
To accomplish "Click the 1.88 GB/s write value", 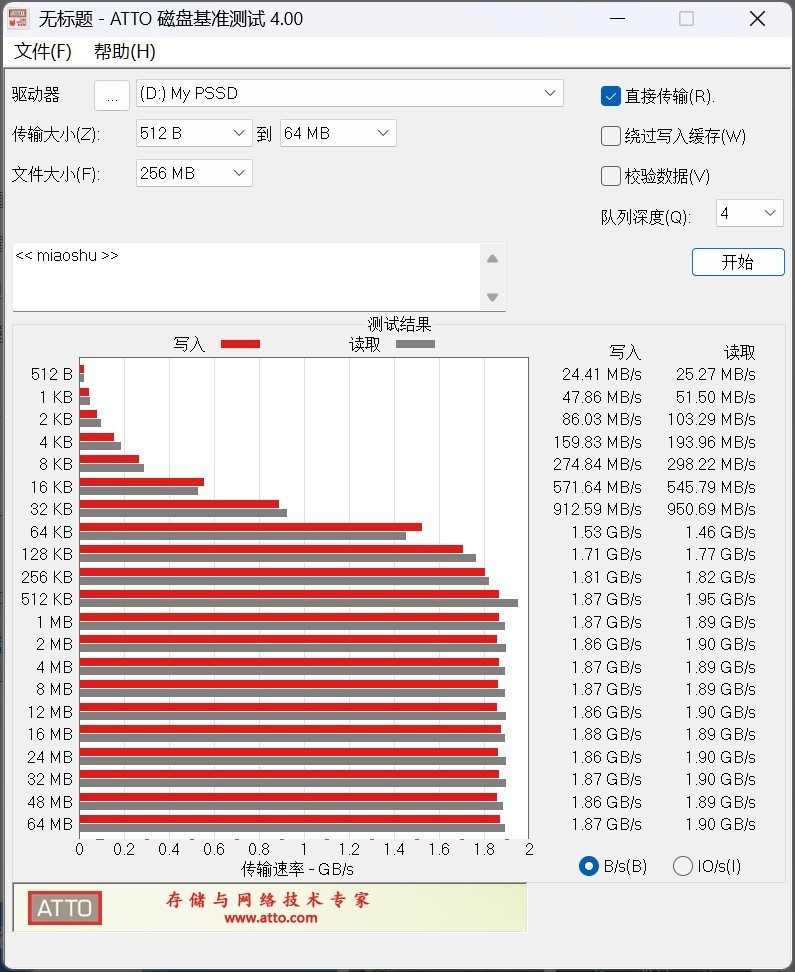I will point(606,735).
